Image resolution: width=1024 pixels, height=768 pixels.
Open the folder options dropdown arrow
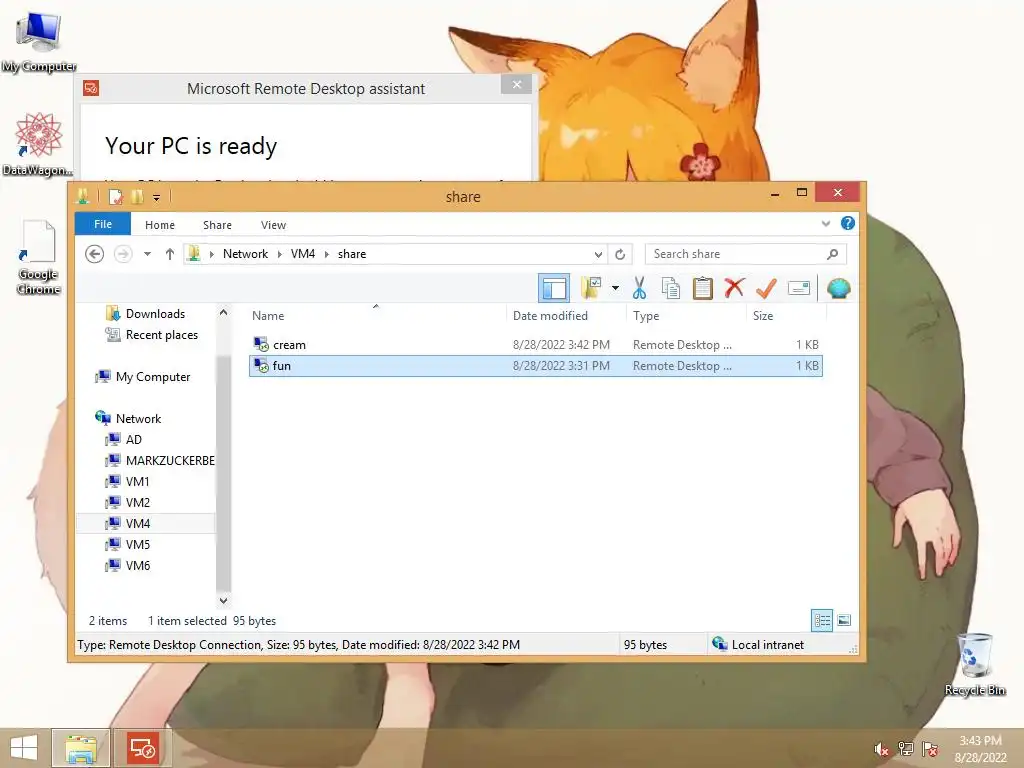tap(615, 288)
